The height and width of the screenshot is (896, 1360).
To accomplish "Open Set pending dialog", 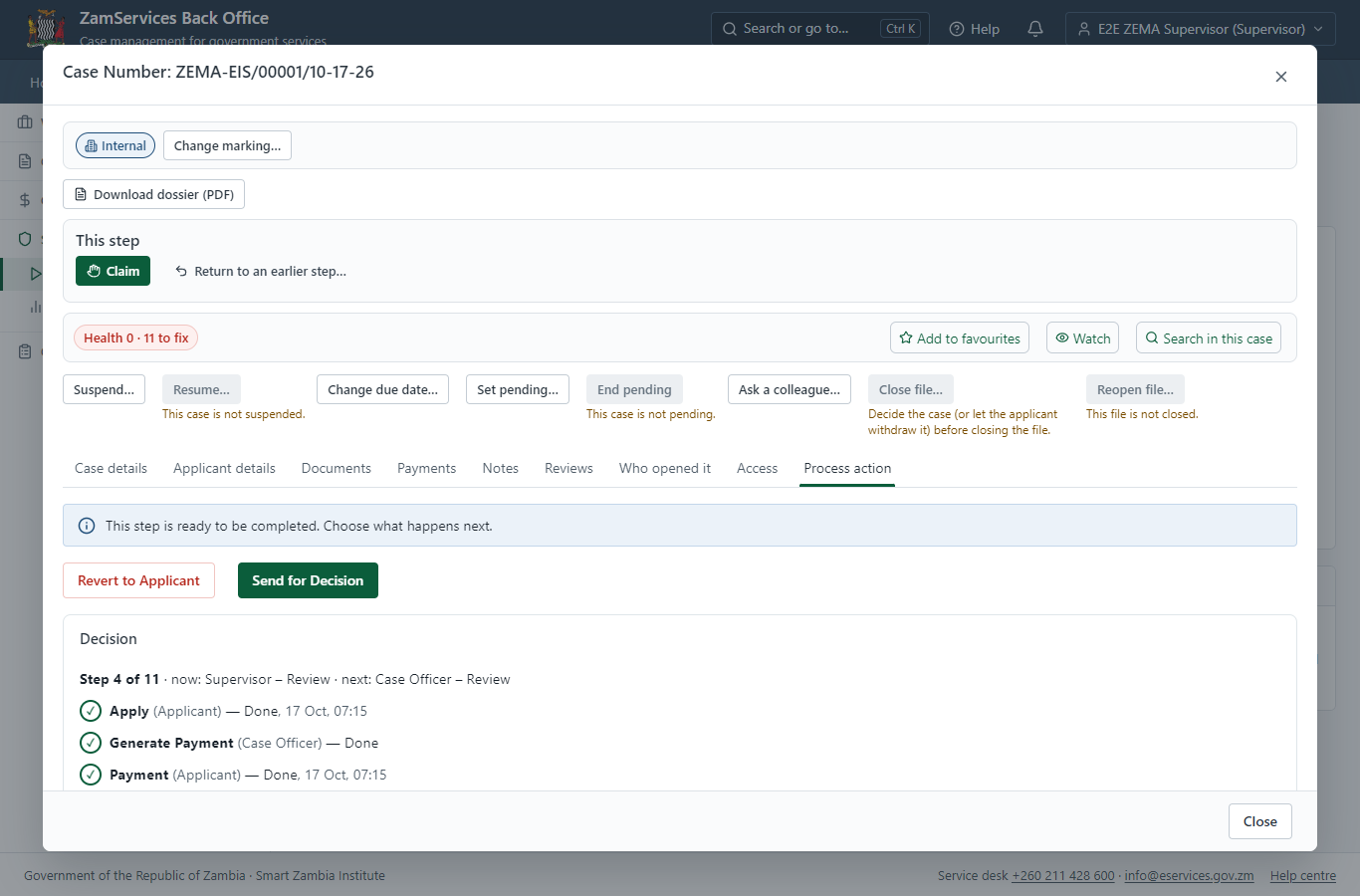I will pyautogui.click(x=518, y=389).
